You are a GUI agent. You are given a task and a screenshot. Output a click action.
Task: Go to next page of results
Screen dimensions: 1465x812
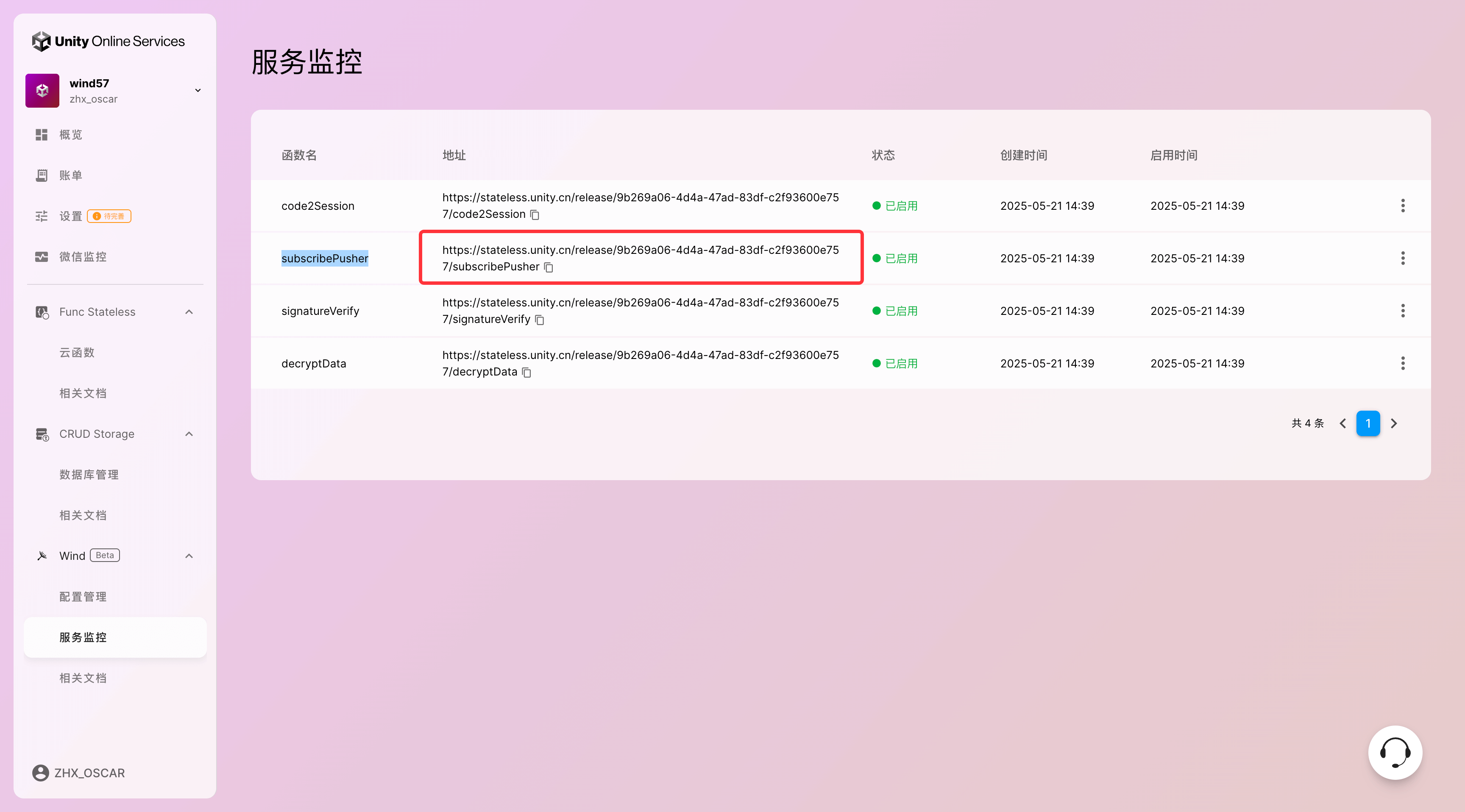1393,424
